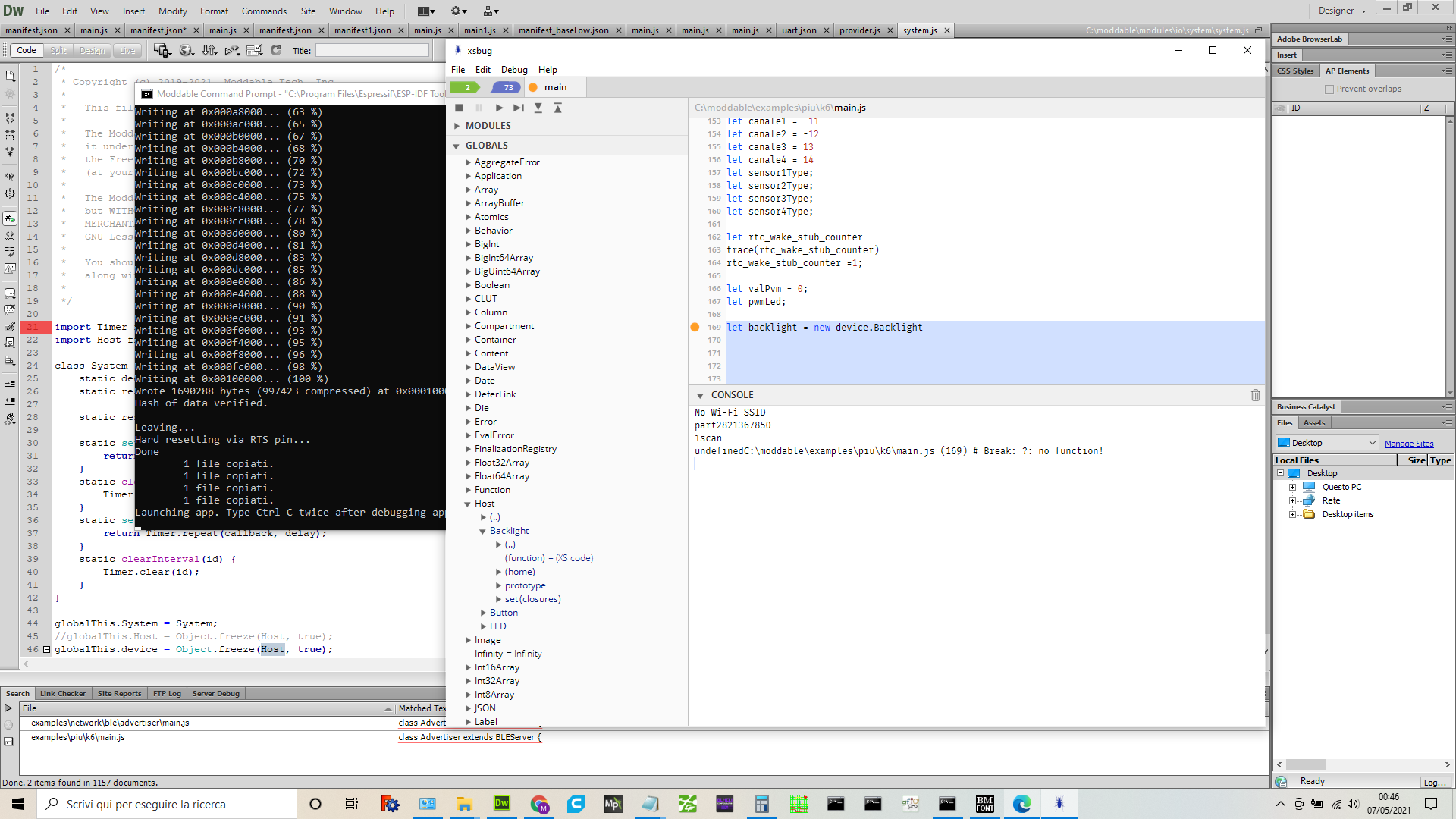Image resolution: width=1456 pixels, height=819 pixels.
Task: Click inside the Title input field
Action: click(371, 50)
